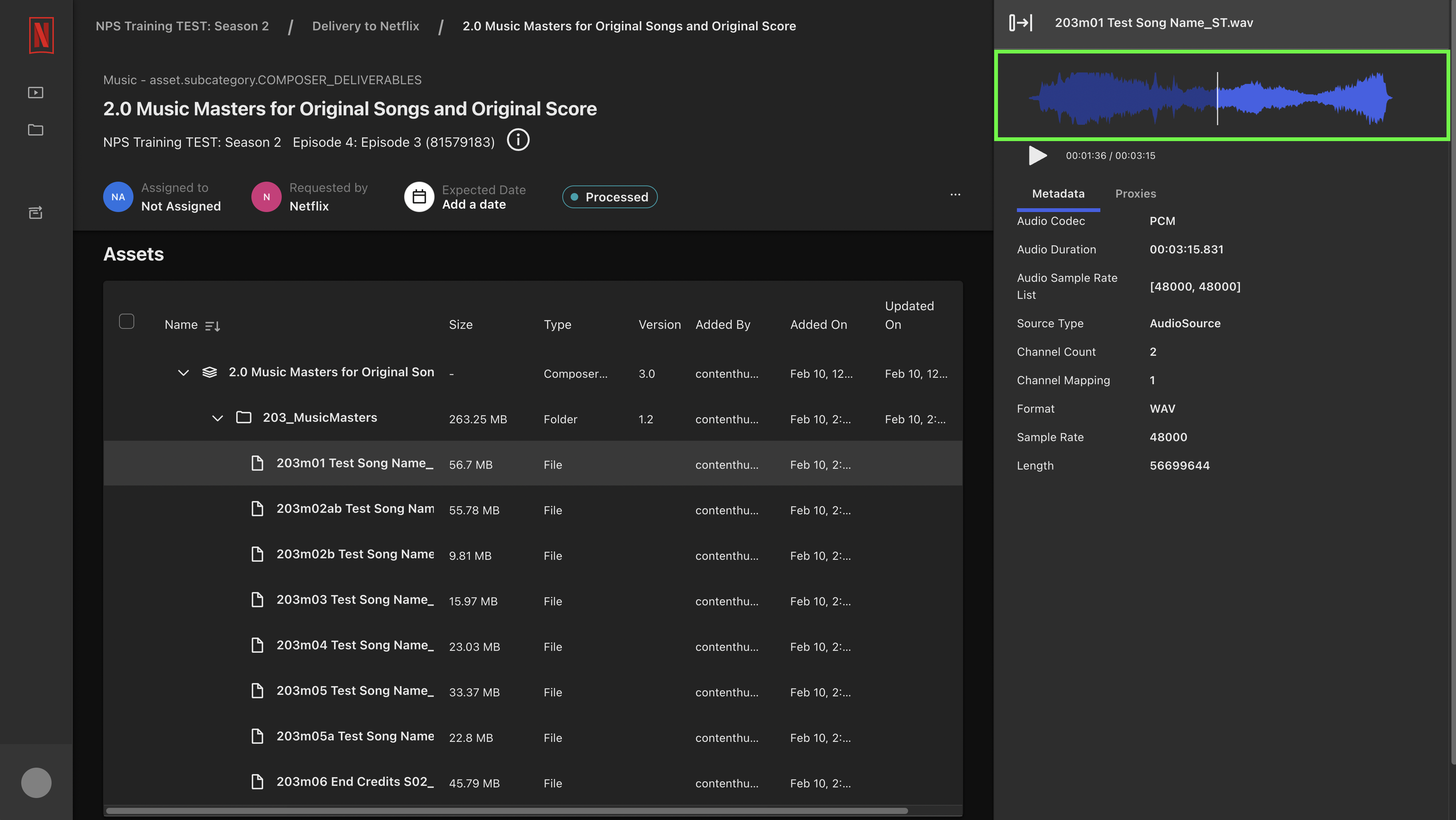The image size is (1456, 820).
Task: Click the Size column header
Action: 461,325
